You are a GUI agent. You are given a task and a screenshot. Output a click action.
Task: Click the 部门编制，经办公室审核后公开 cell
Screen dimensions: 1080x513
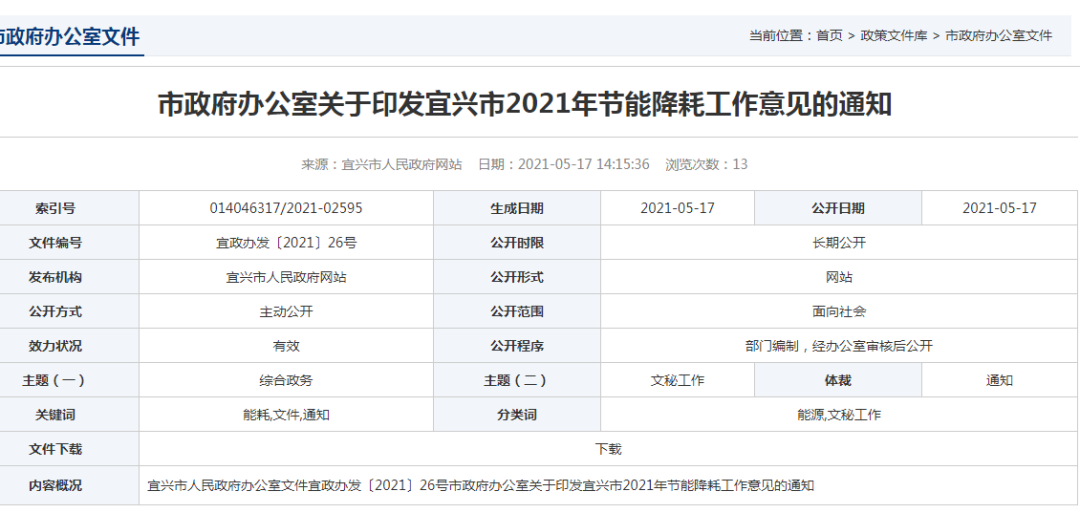pyautogui.click(x=839, y=346)
